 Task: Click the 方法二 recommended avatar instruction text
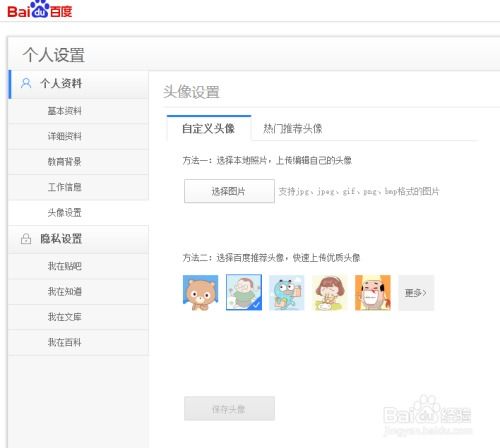tap(271, 258)
